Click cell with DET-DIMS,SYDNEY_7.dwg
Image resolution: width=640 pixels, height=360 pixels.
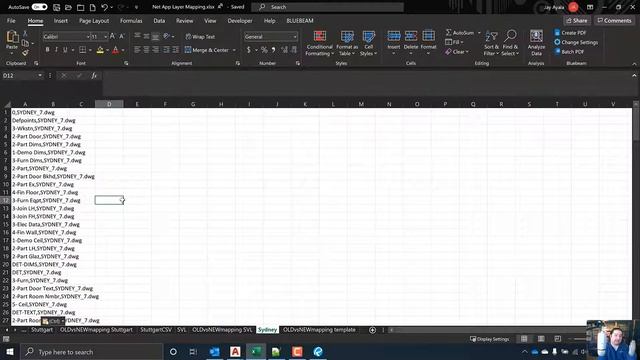[44, 264]
